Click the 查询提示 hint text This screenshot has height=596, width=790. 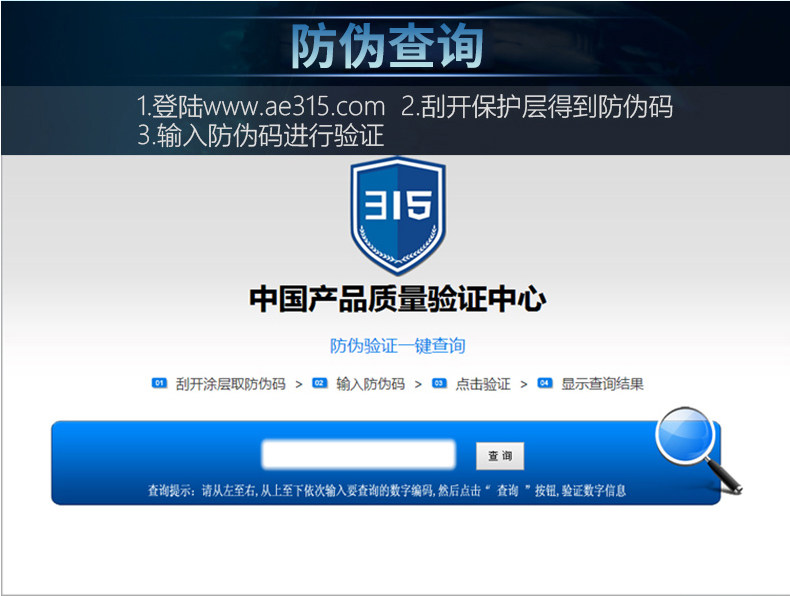tap(386, 490)
